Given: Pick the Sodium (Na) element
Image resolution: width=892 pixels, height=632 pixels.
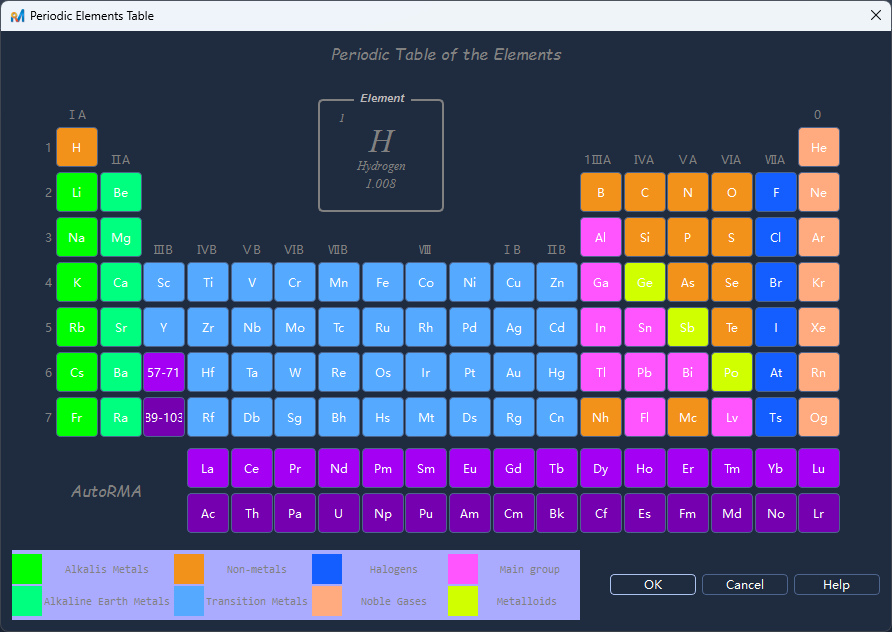Looking at the screenshot, I should coord(77,237).
